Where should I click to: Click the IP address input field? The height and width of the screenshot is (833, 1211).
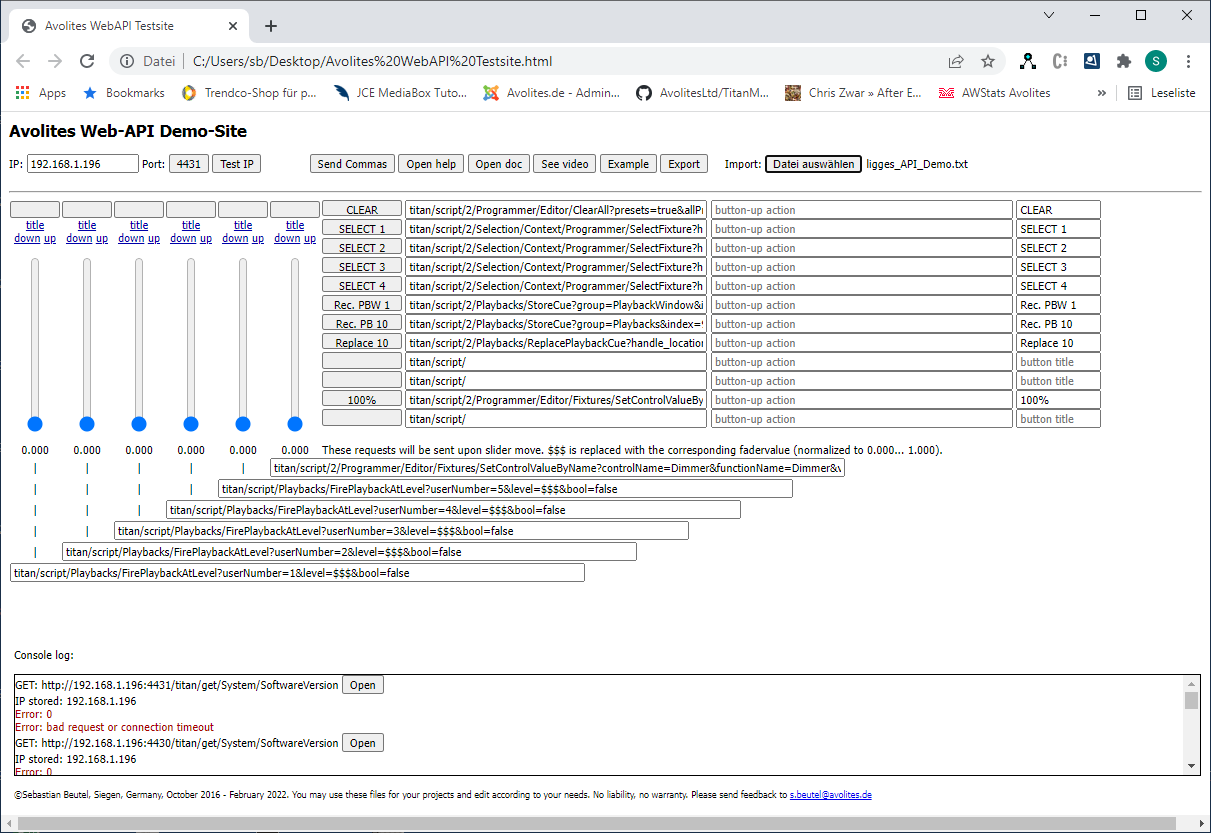tap(82, 164)
